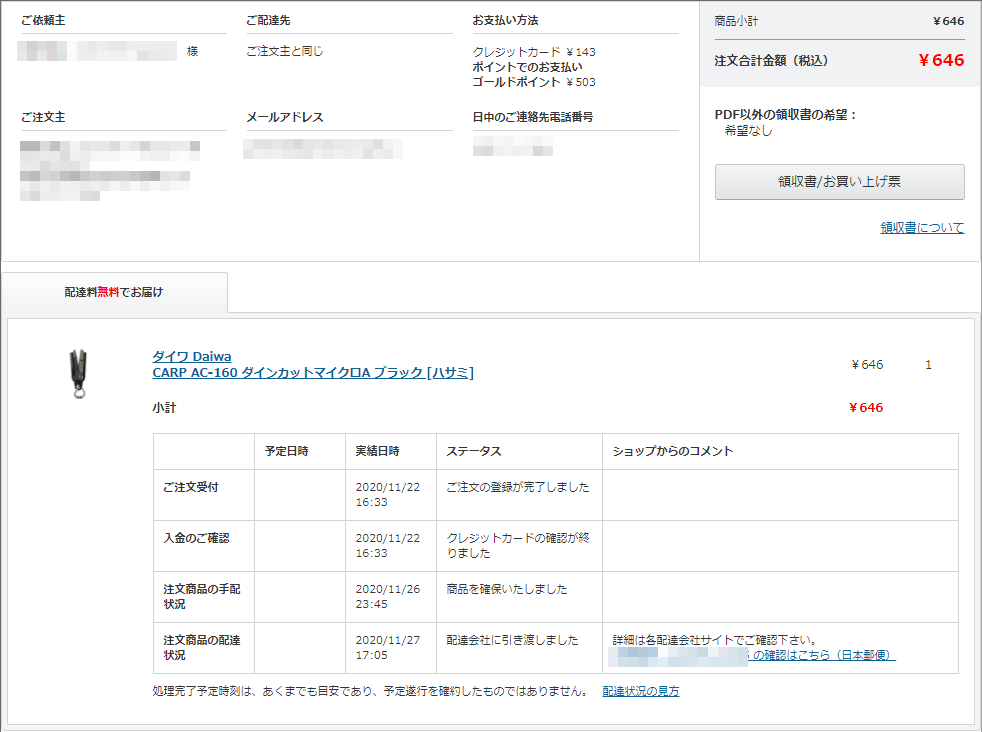The image size is (982, 732).
Task: Click the 予定日時 column header
Action: (x=287, y=451)
